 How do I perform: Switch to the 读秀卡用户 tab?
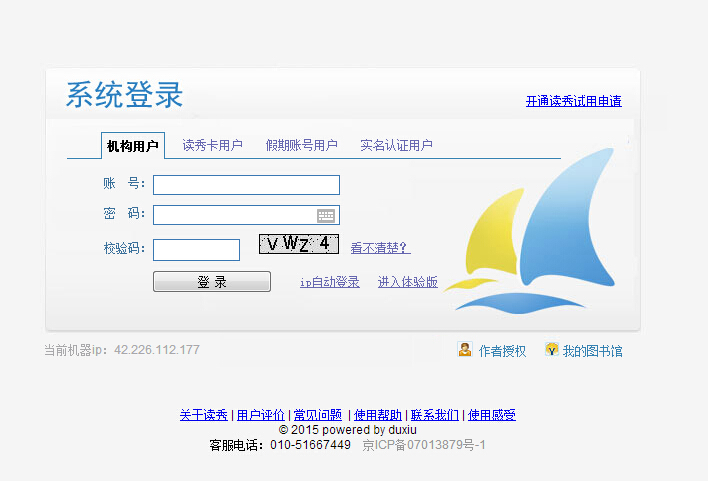[x=212, y=146]
